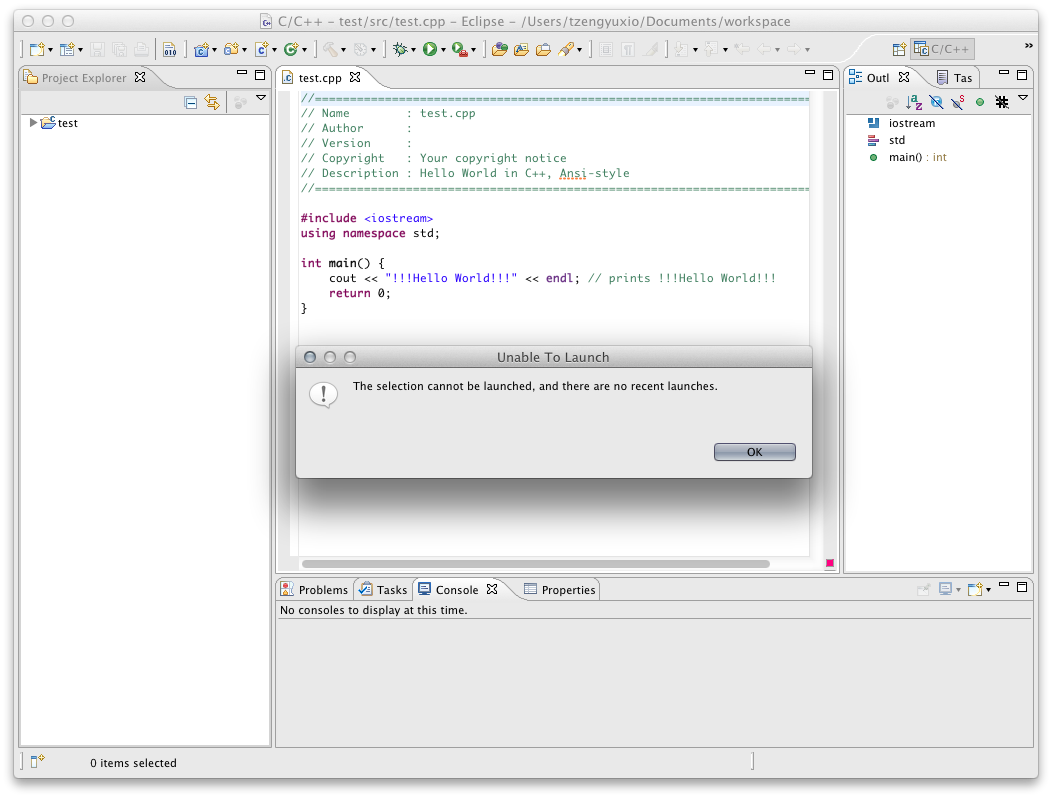
Task: Click the Open Perspective icon
Action: pos(899,49)
